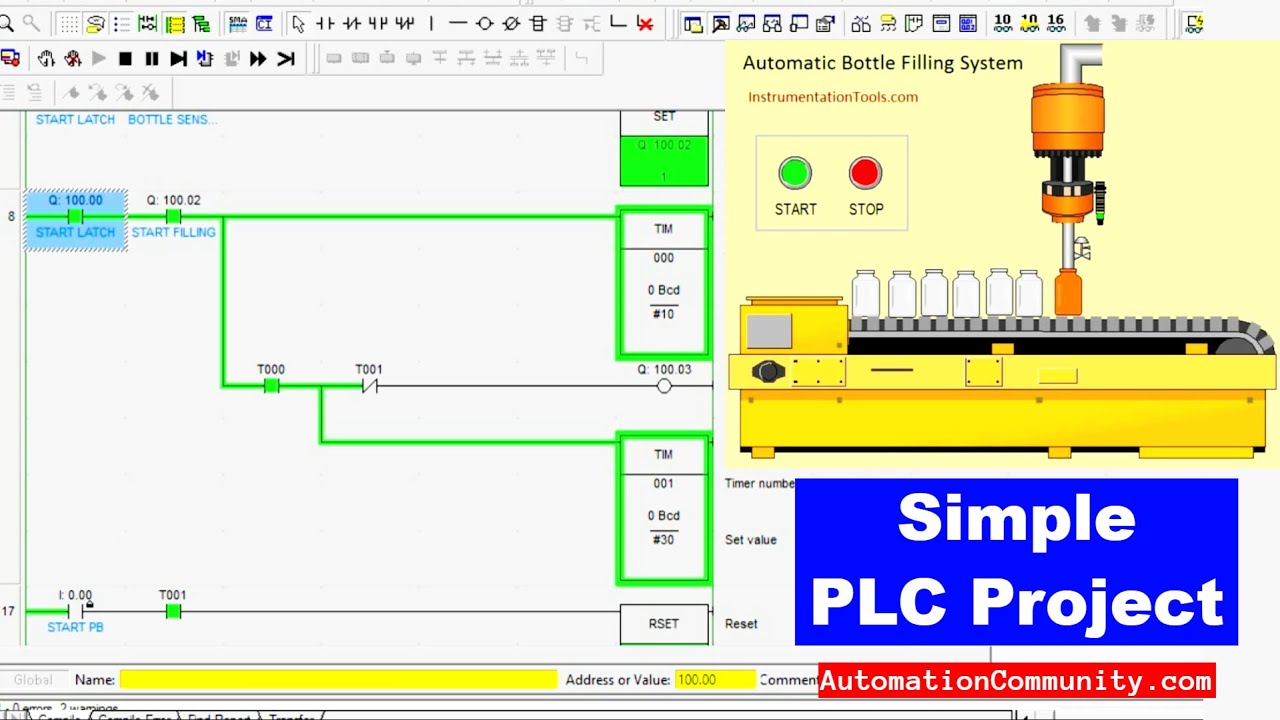
Task: Click the T001 normally closed contact
Action: click(369, 386)
